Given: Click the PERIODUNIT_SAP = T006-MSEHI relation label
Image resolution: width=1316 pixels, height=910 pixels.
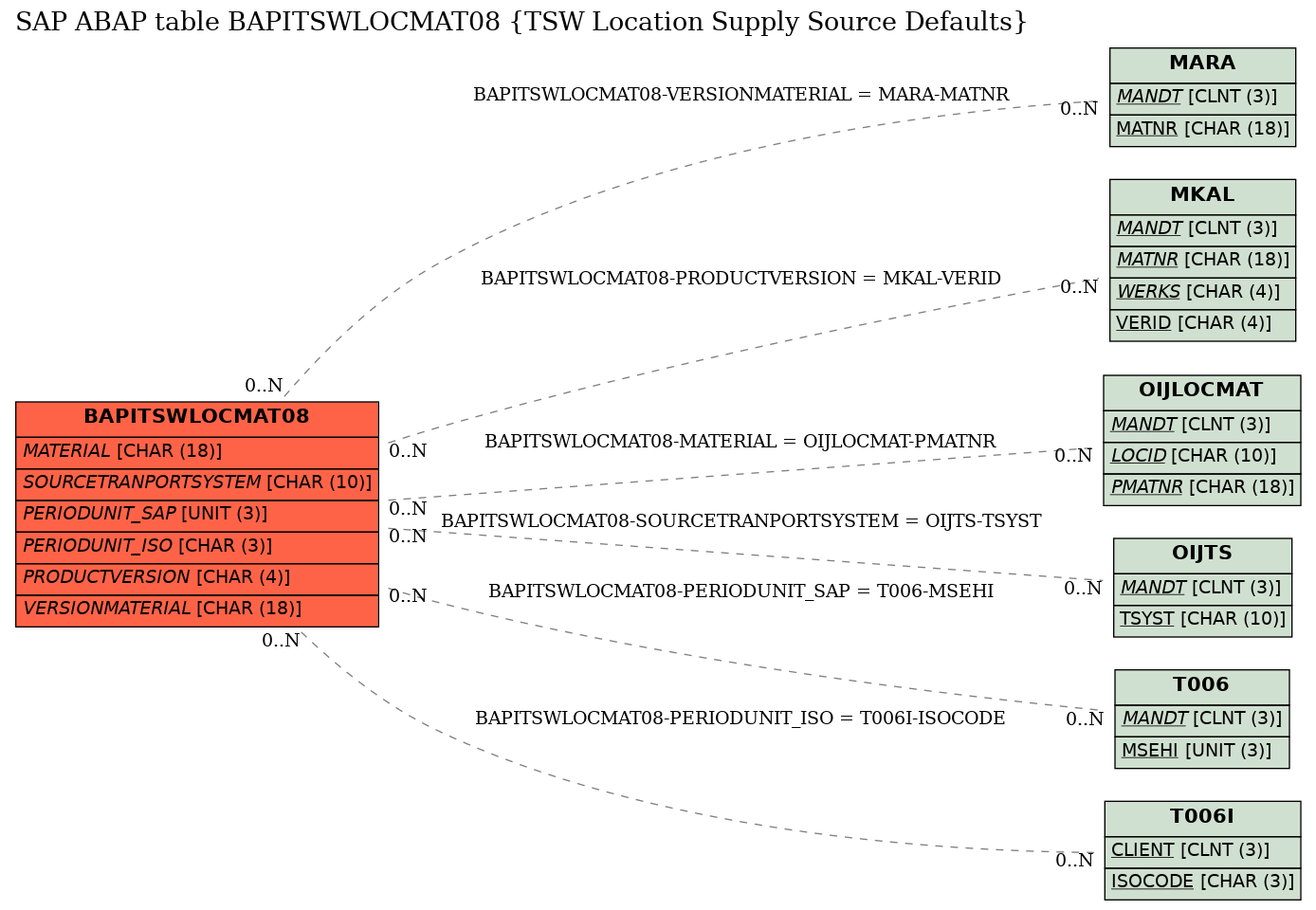Looking at the screenshot, I should [x=741, y=591].
